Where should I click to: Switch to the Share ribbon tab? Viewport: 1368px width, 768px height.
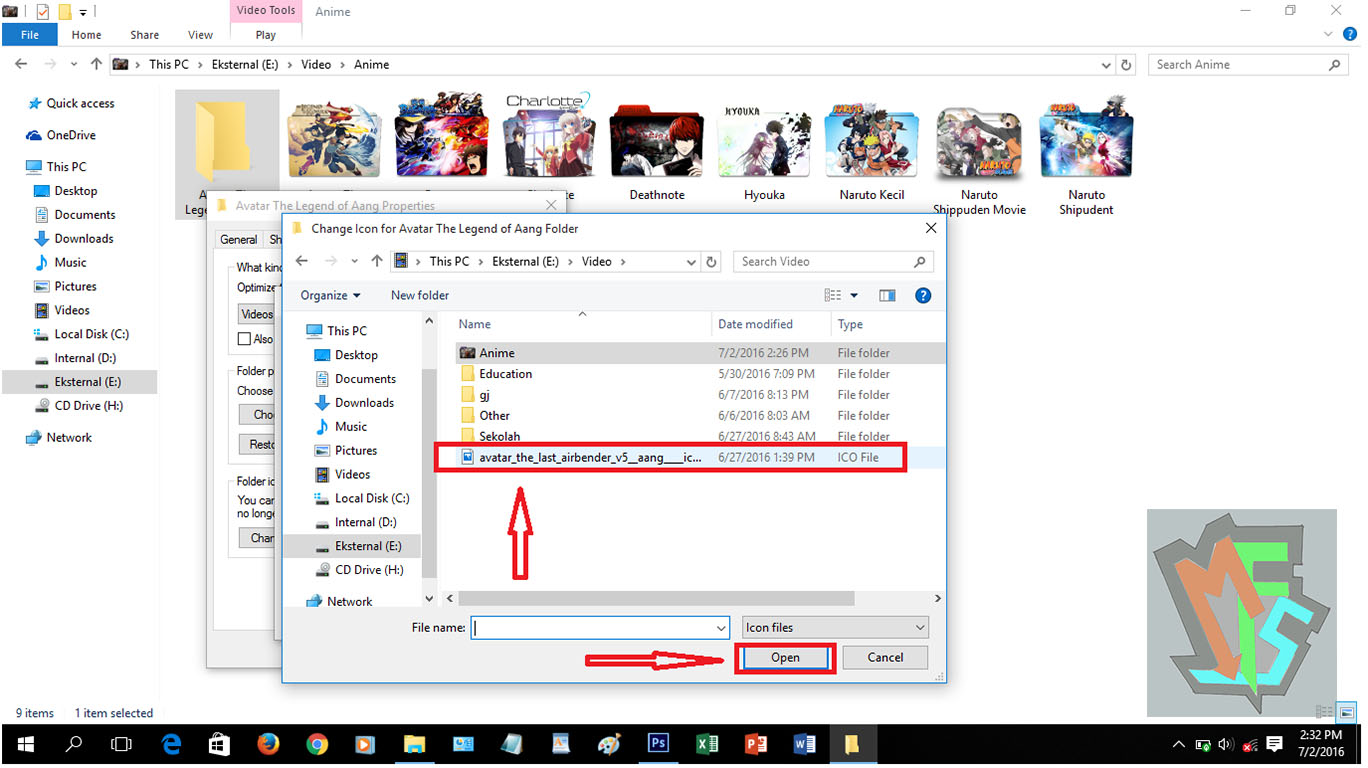click(x=145, y=35)
